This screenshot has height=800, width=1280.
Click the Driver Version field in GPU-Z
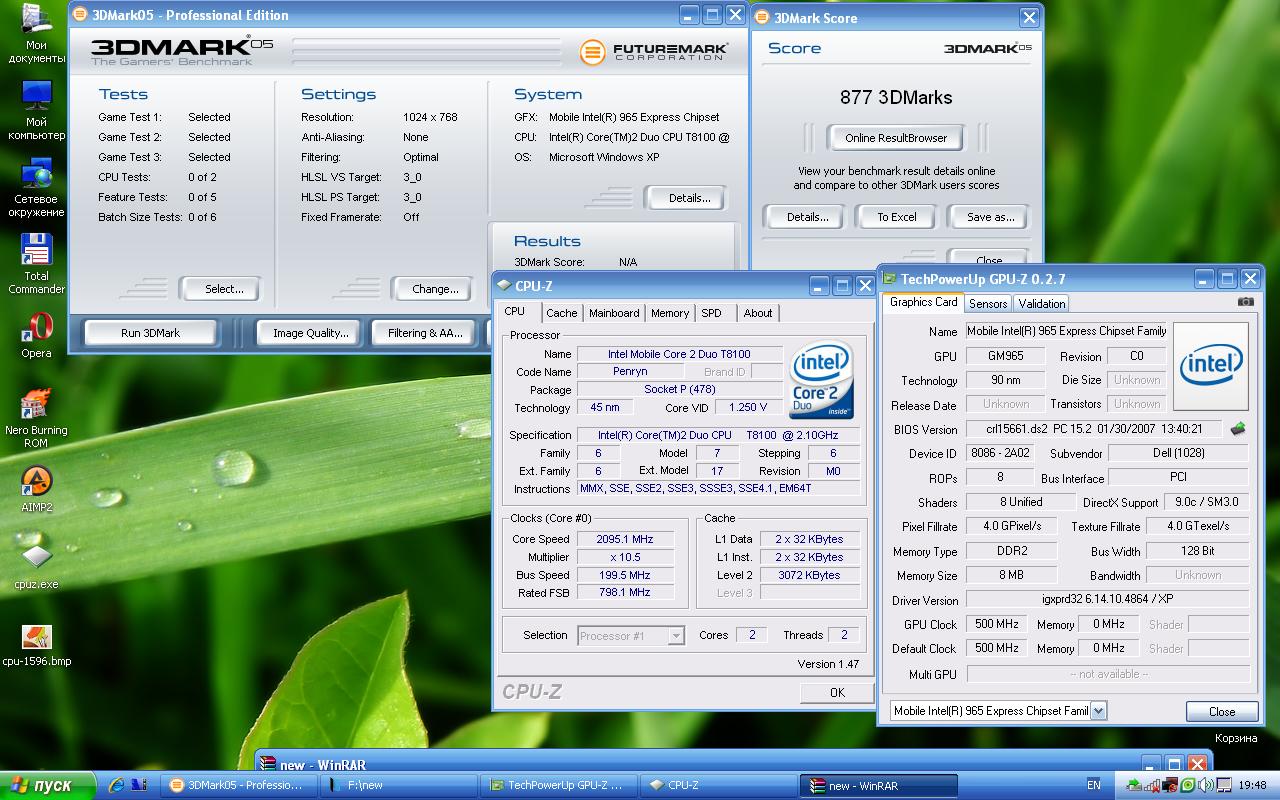pos(1107,600)
